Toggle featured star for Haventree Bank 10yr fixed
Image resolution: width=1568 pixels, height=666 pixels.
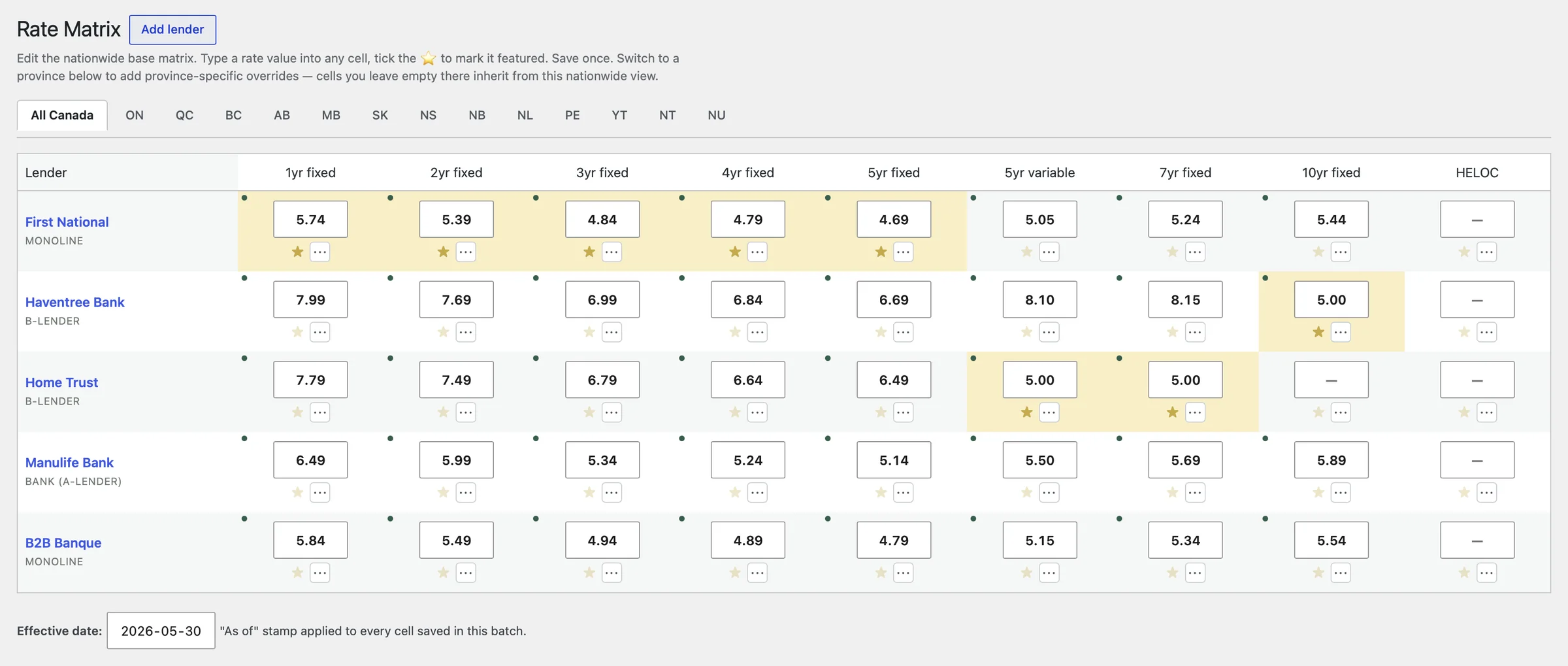click(x=1318, y=332)
